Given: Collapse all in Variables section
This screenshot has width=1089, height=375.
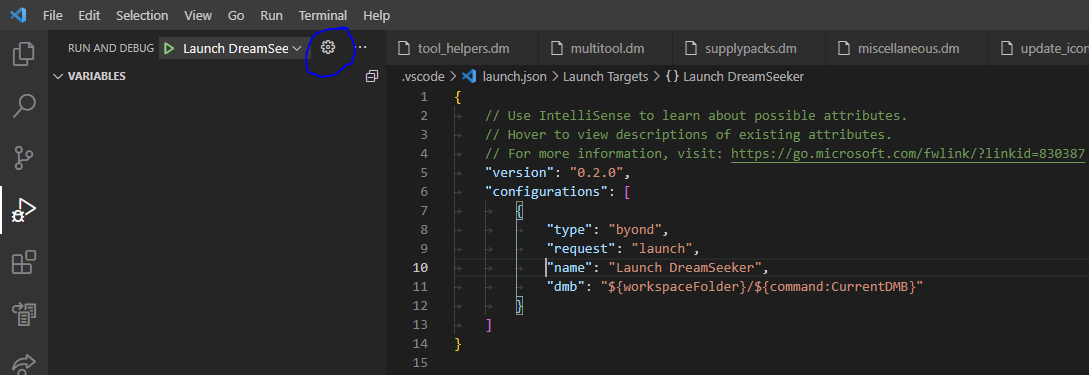Looking at the screenshot, I should tap(372, 76).
